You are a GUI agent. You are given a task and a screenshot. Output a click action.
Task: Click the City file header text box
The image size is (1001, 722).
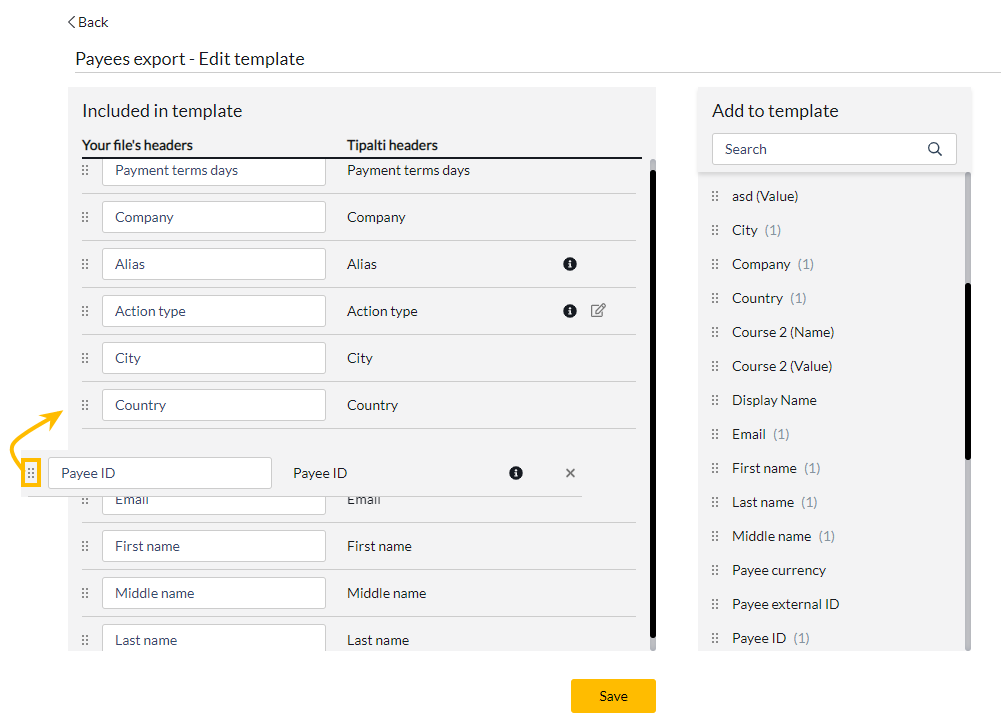point(214,358)
